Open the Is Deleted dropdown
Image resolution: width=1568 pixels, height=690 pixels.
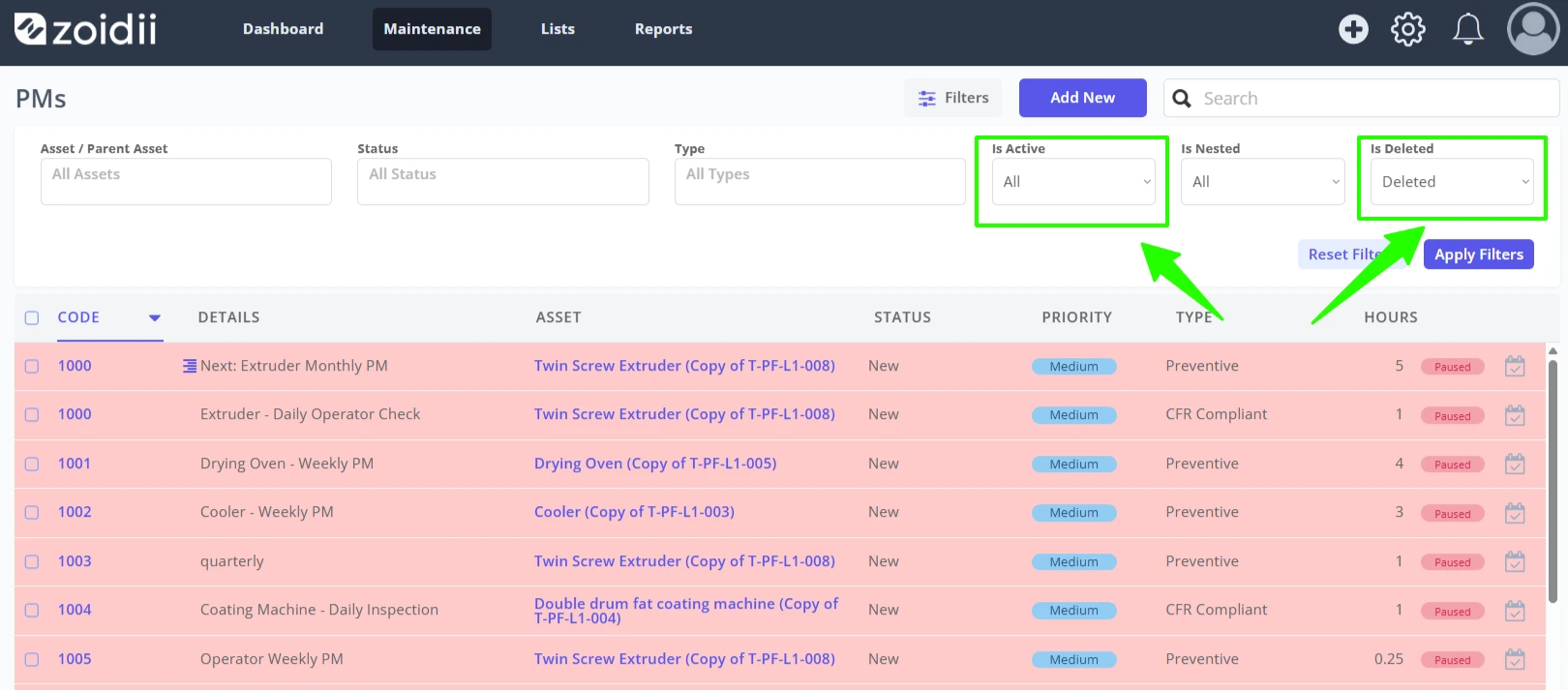(1452, 182)
